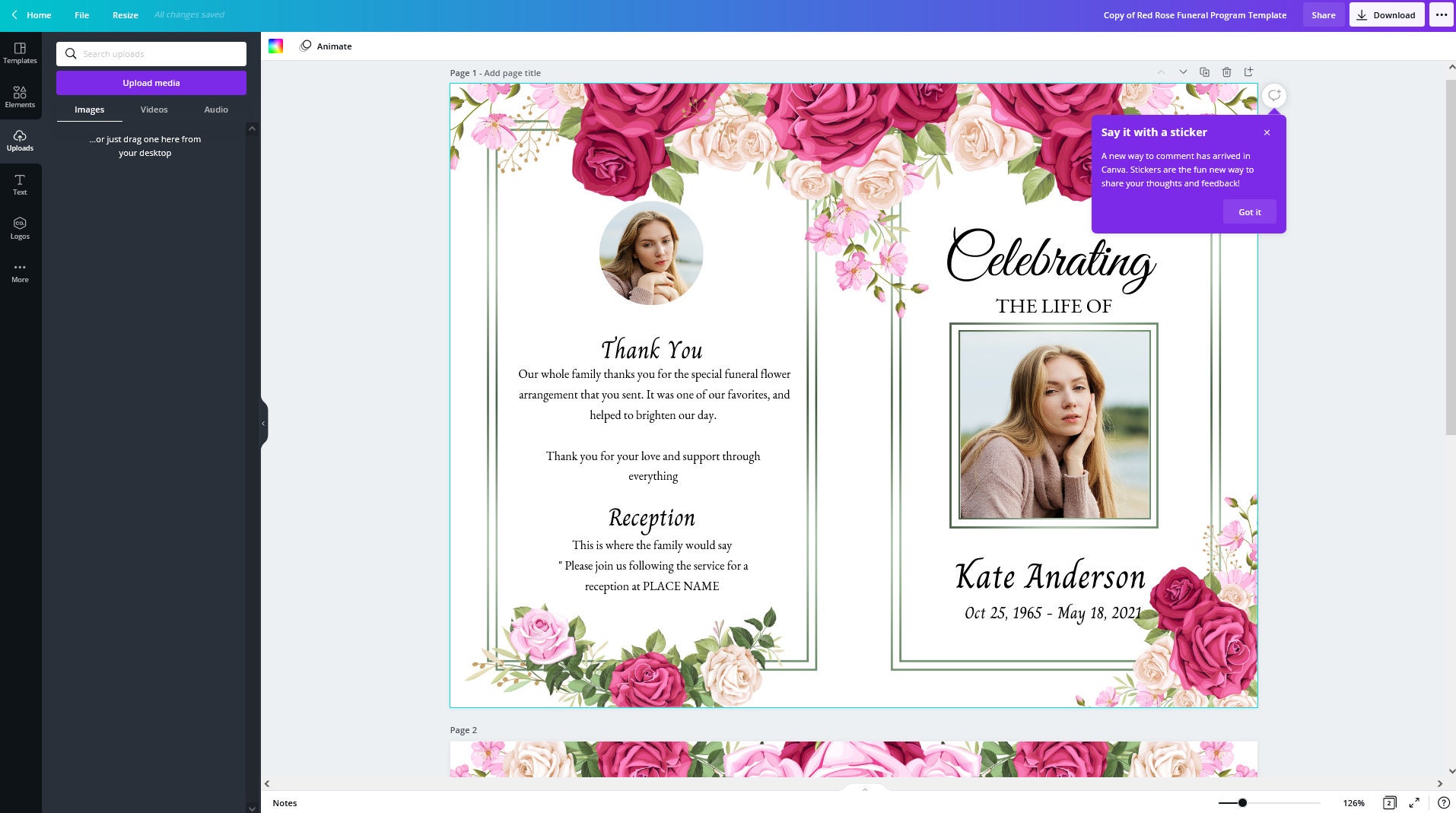Screen dimensions: 1456x813
Task: Expand the Notes panel arrow
Action: click(864, 789)
